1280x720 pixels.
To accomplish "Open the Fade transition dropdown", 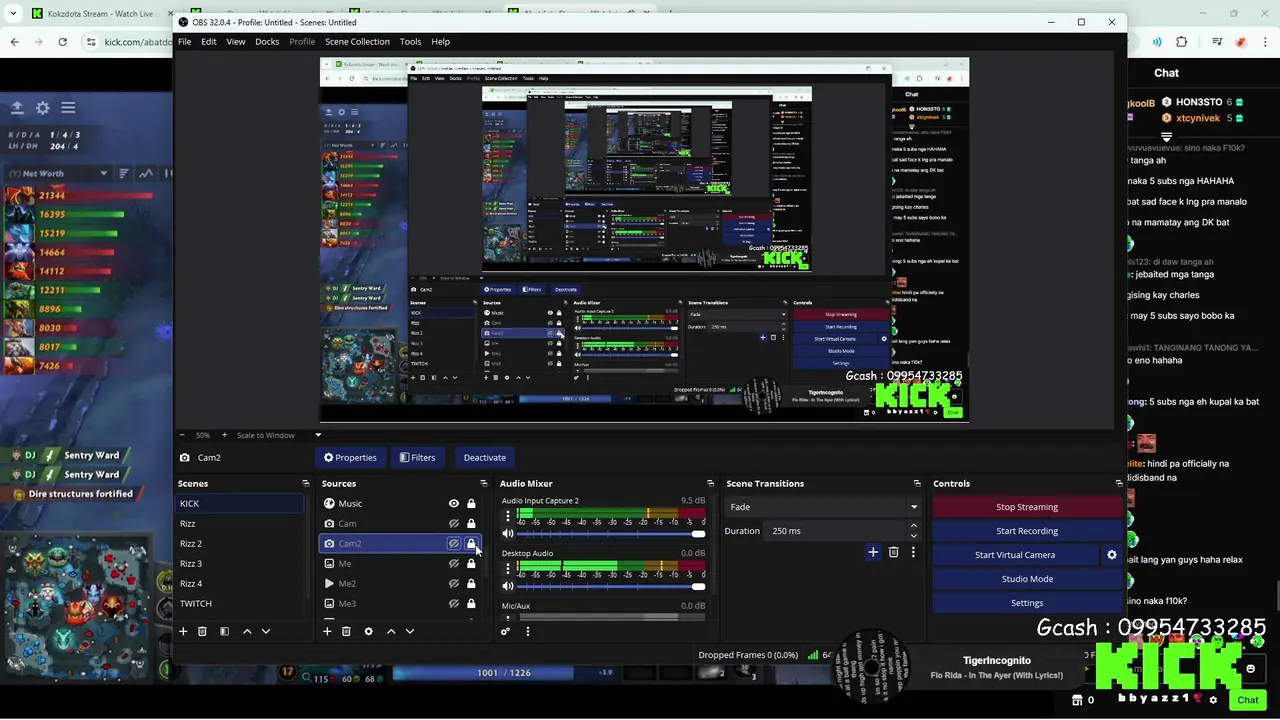I will coord(823,507).
